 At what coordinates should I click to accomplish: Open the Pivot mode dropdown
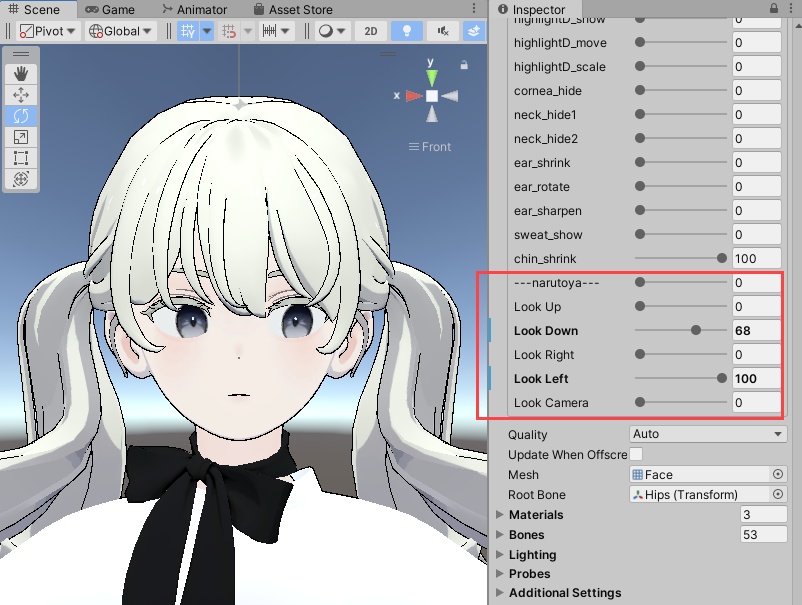coord(47,31)
